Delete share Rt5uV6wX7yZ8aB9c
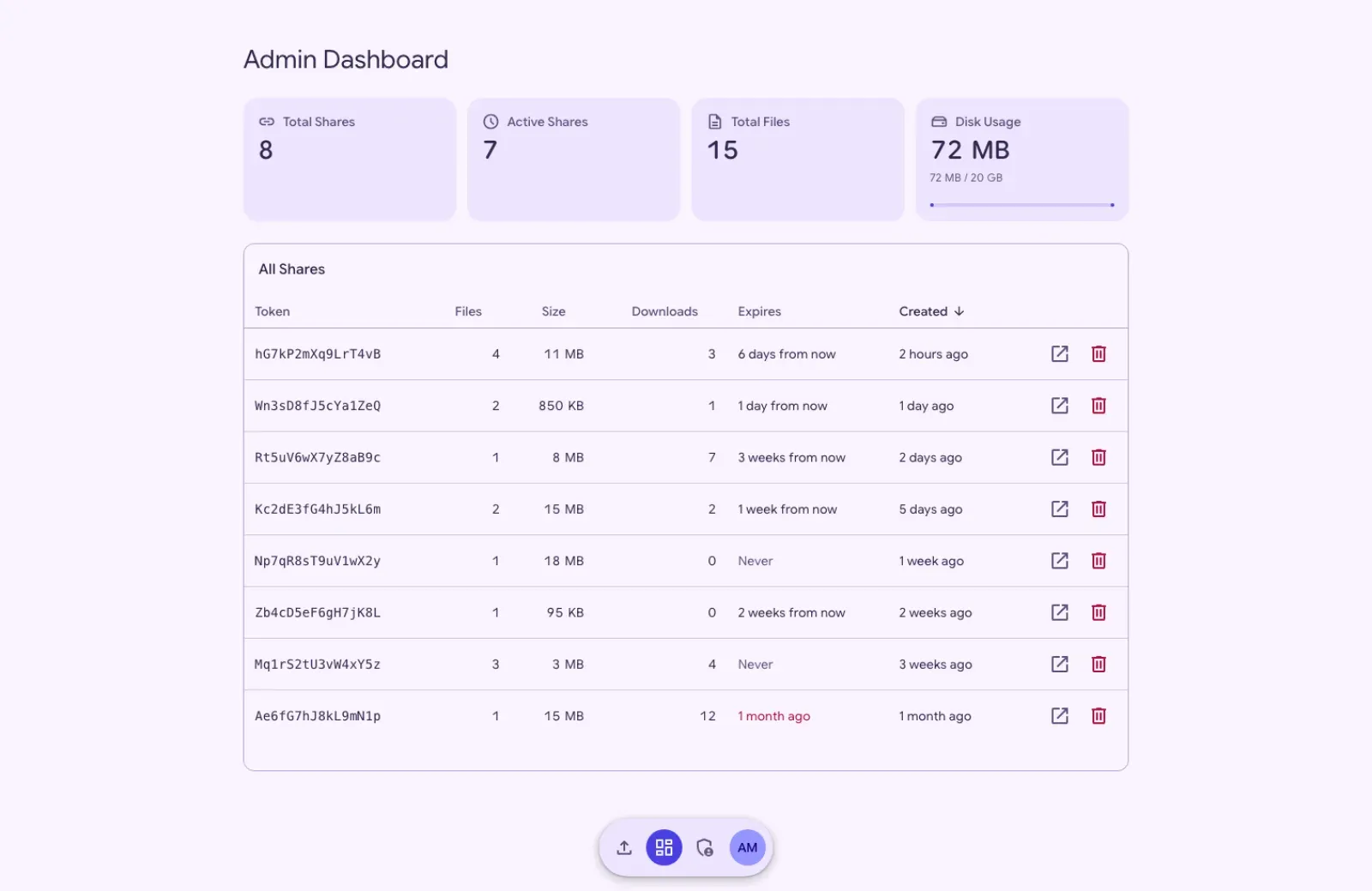The height and width of the screenshot is (891, 1372). tap(1098, 457)
